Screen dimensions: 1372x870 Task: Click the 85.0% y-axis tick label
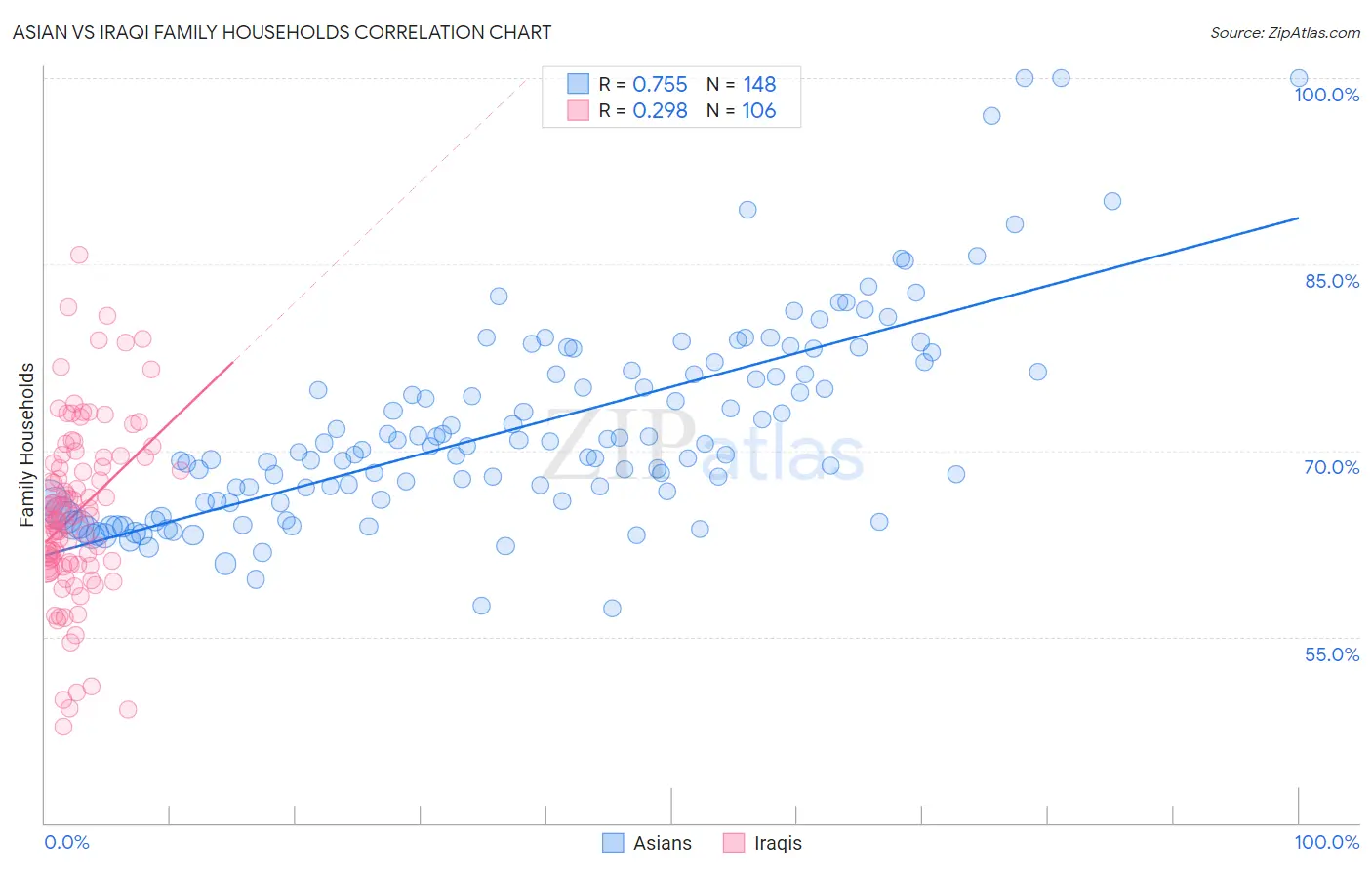1332,281
